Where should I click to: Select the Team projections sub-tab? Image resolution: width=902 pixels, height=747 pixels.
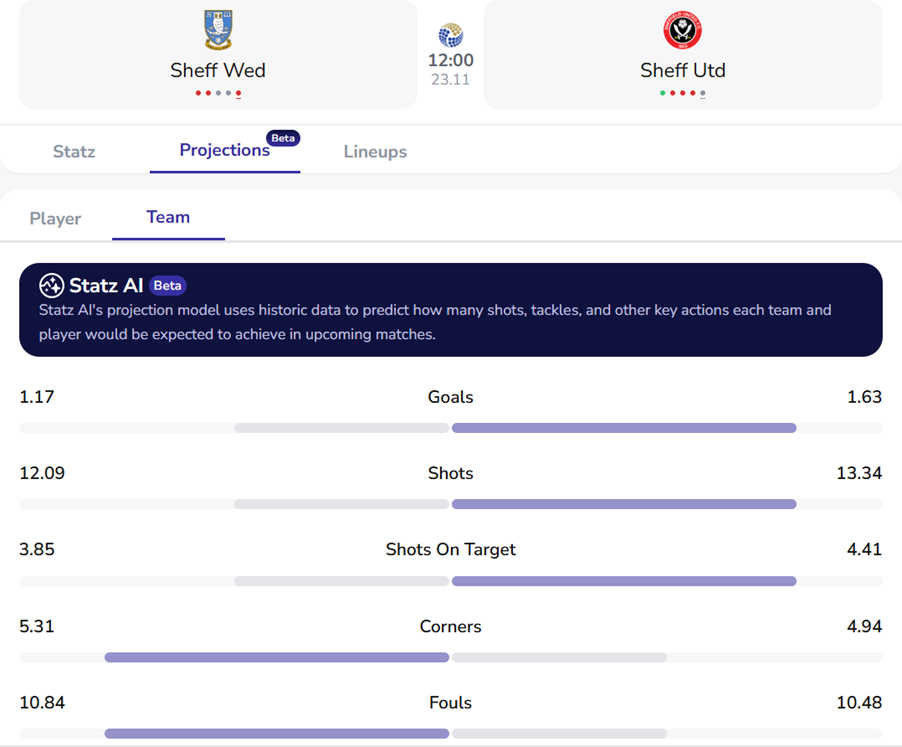coord(168,217)
